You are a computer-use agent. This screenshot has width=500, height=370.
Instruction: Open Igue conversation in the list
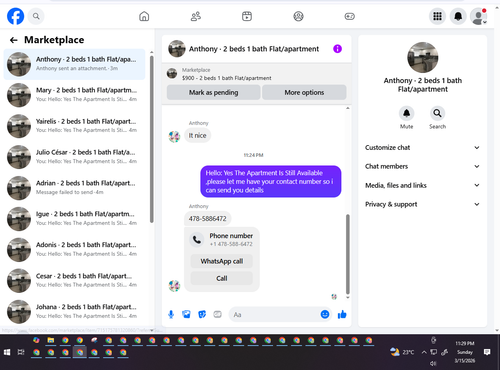click(74, 219)
